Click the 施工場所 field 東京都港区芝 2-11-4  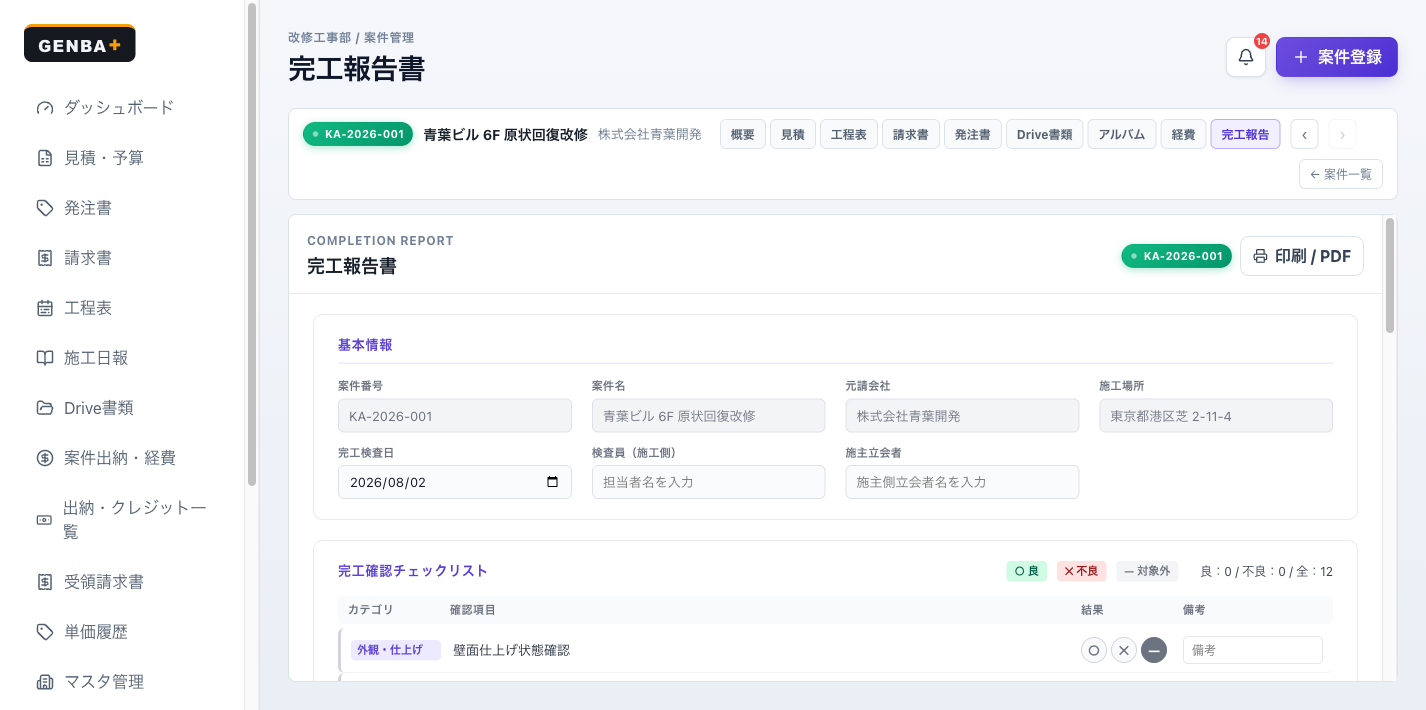1216,416
